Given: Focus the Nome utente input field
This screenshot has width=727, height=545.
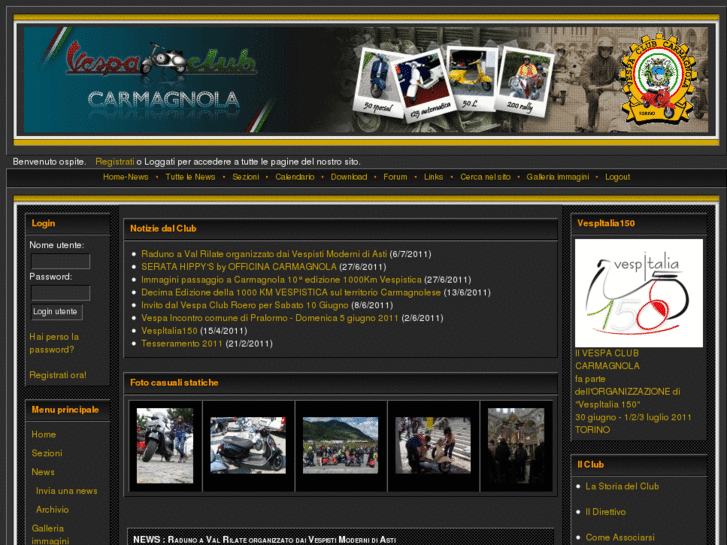Looking at the screenshot, I should click(60, 261).
